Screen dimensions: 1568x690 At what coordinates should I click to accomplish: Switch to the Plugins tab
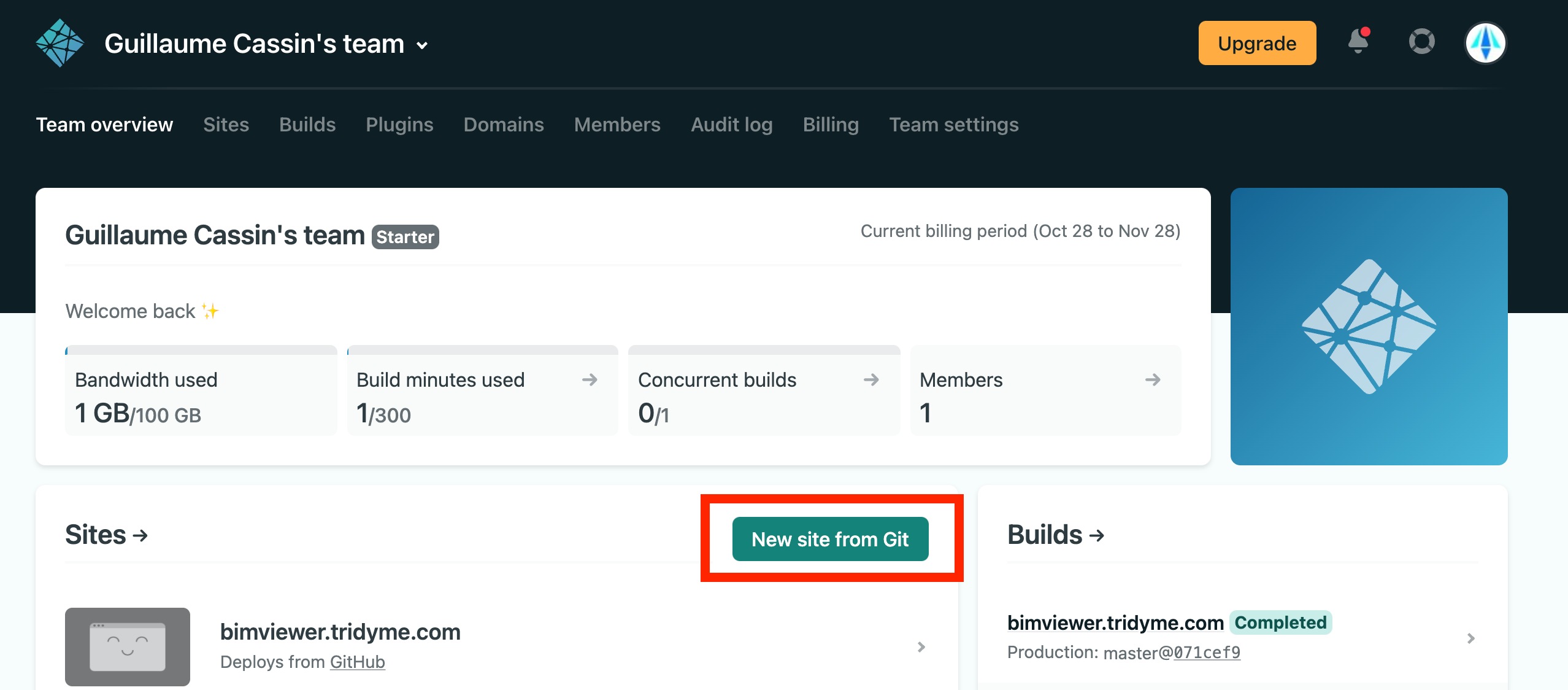click(399, 125)
